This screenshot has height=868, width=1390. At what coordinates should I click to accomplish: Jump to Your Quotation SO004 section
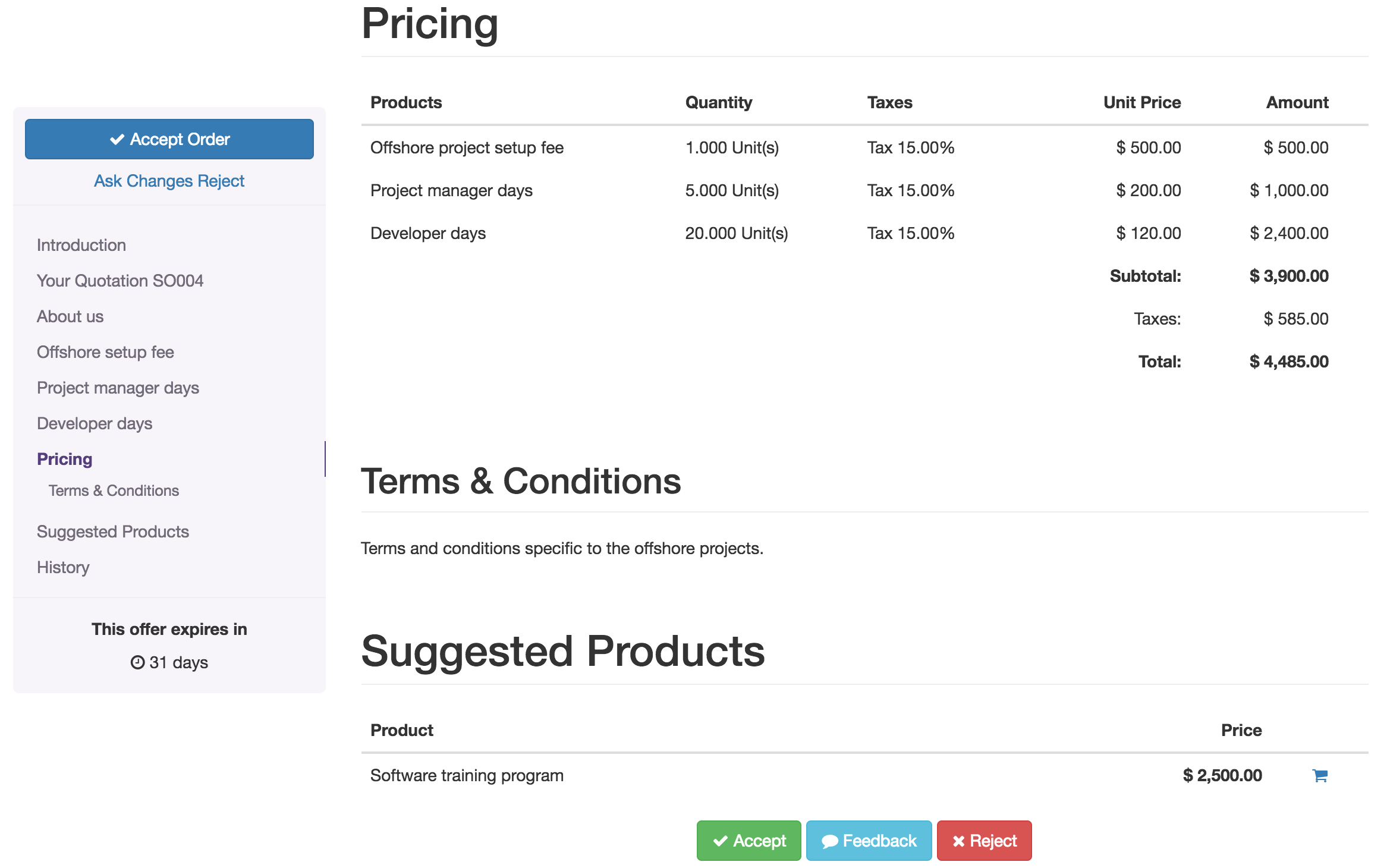tap(120, 281)
